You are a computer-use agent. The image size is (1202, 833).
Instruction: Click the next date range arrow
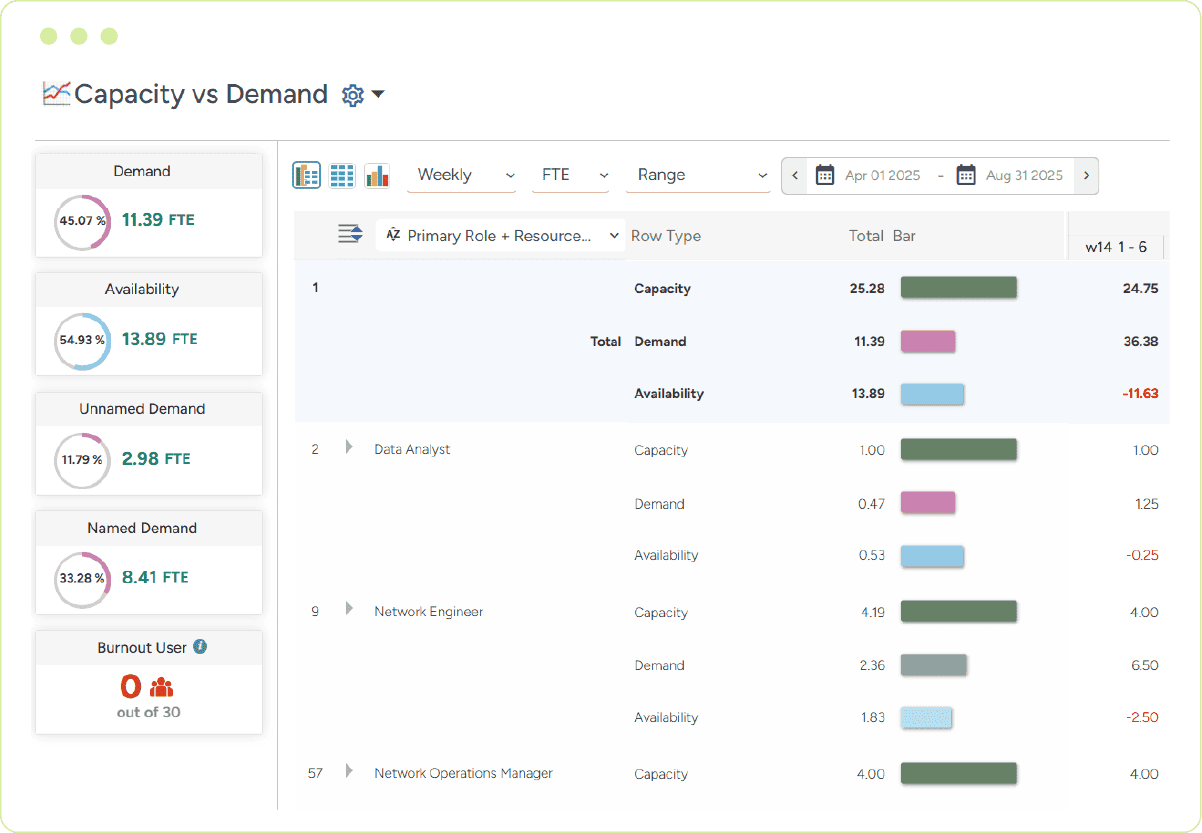click(1086, 174)
